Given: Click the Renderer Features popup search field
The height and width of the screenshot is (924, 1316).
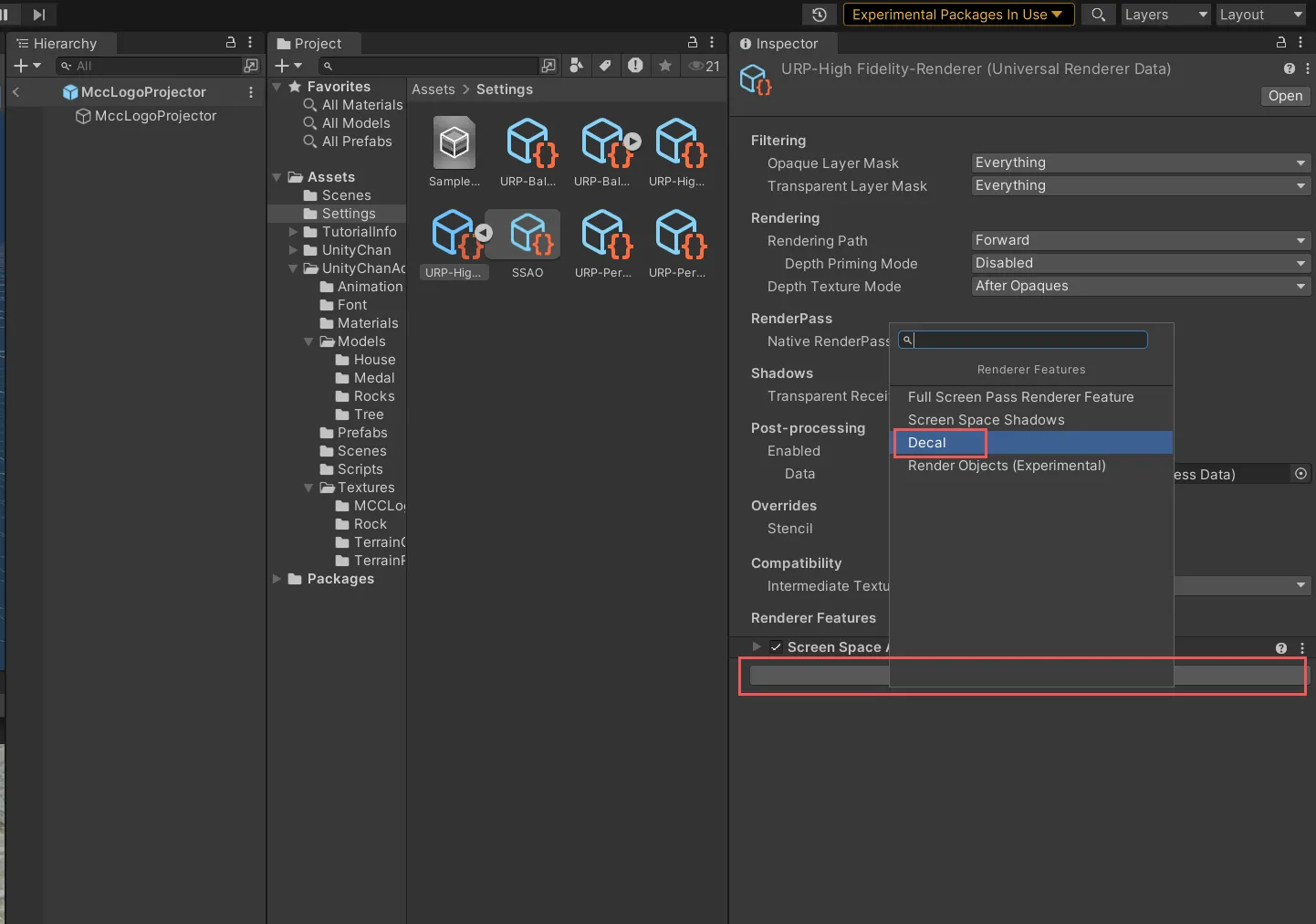Looking at the screenshot, I should click(x=1029, y=340).
